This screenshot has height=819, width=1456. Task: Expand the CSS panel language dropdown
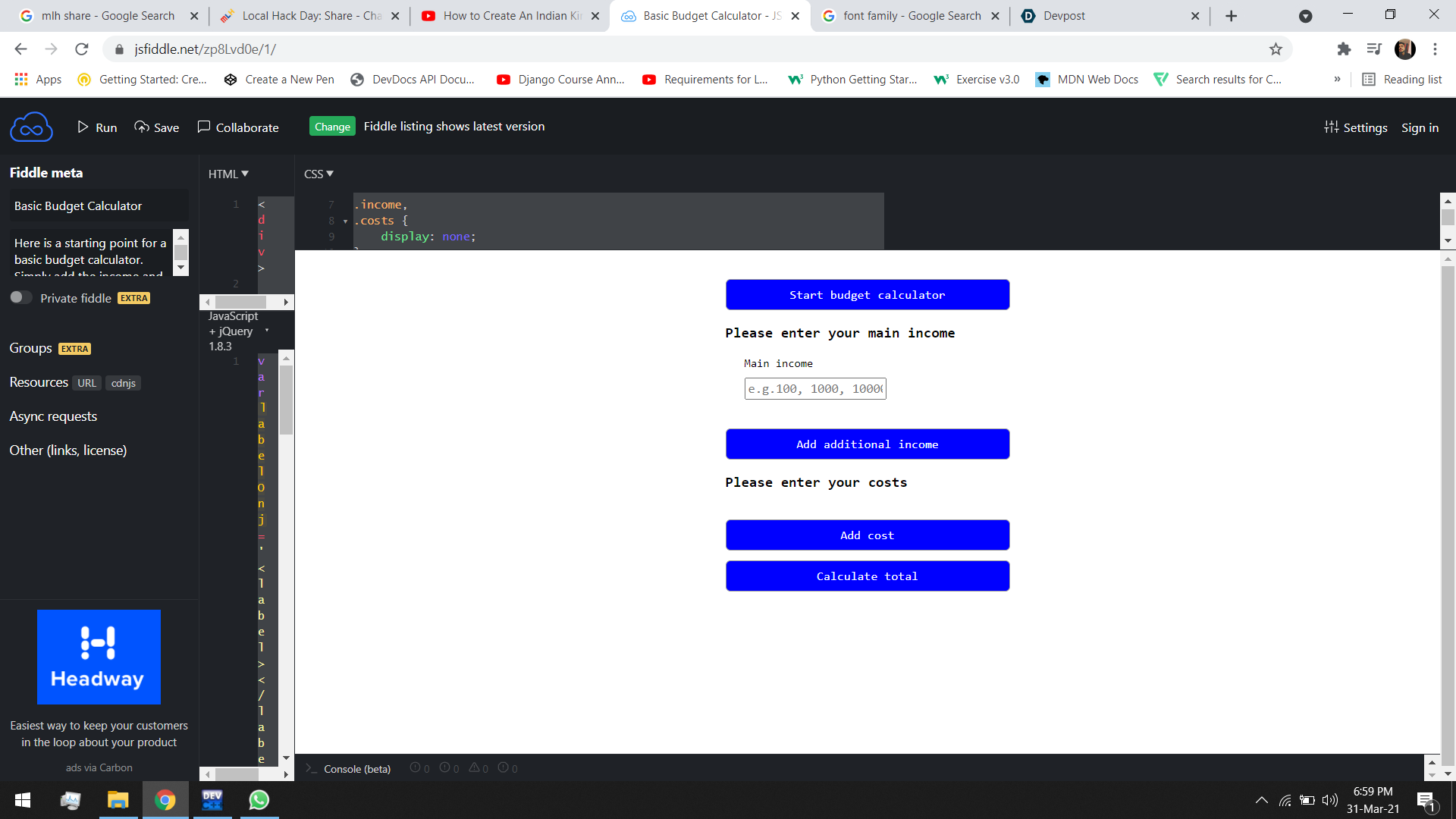pos(318,174)
